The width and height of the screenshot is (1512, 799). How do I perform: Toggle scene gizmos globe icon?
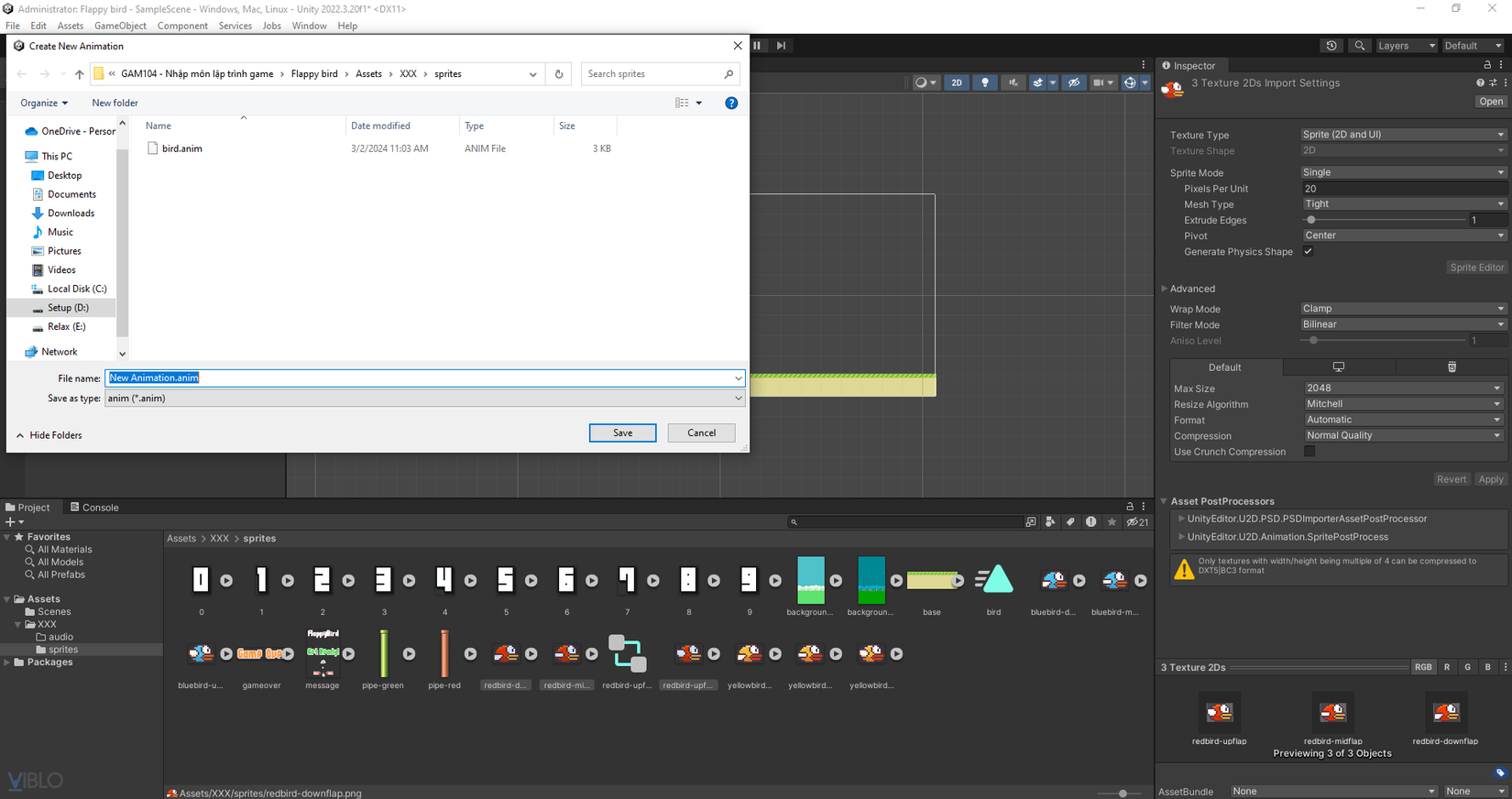(x=1130, y=82)
